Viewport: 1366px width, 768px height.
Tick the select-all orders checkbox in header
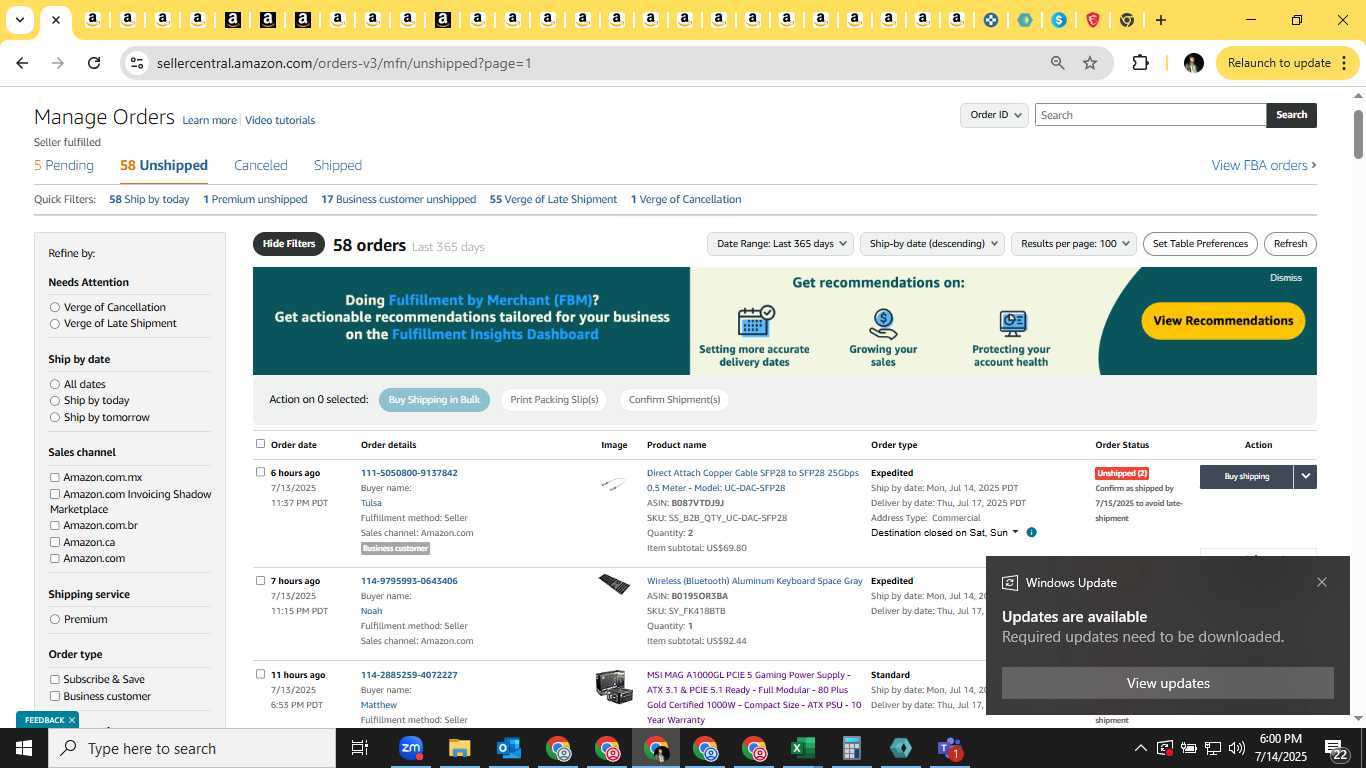click(260, 444)
